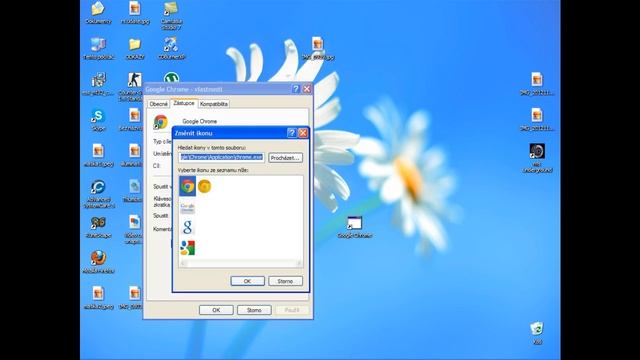The height and width of the screenshot is (360, 640).
Task: Switch to the Obecné tab
Action: click(158, 104)
